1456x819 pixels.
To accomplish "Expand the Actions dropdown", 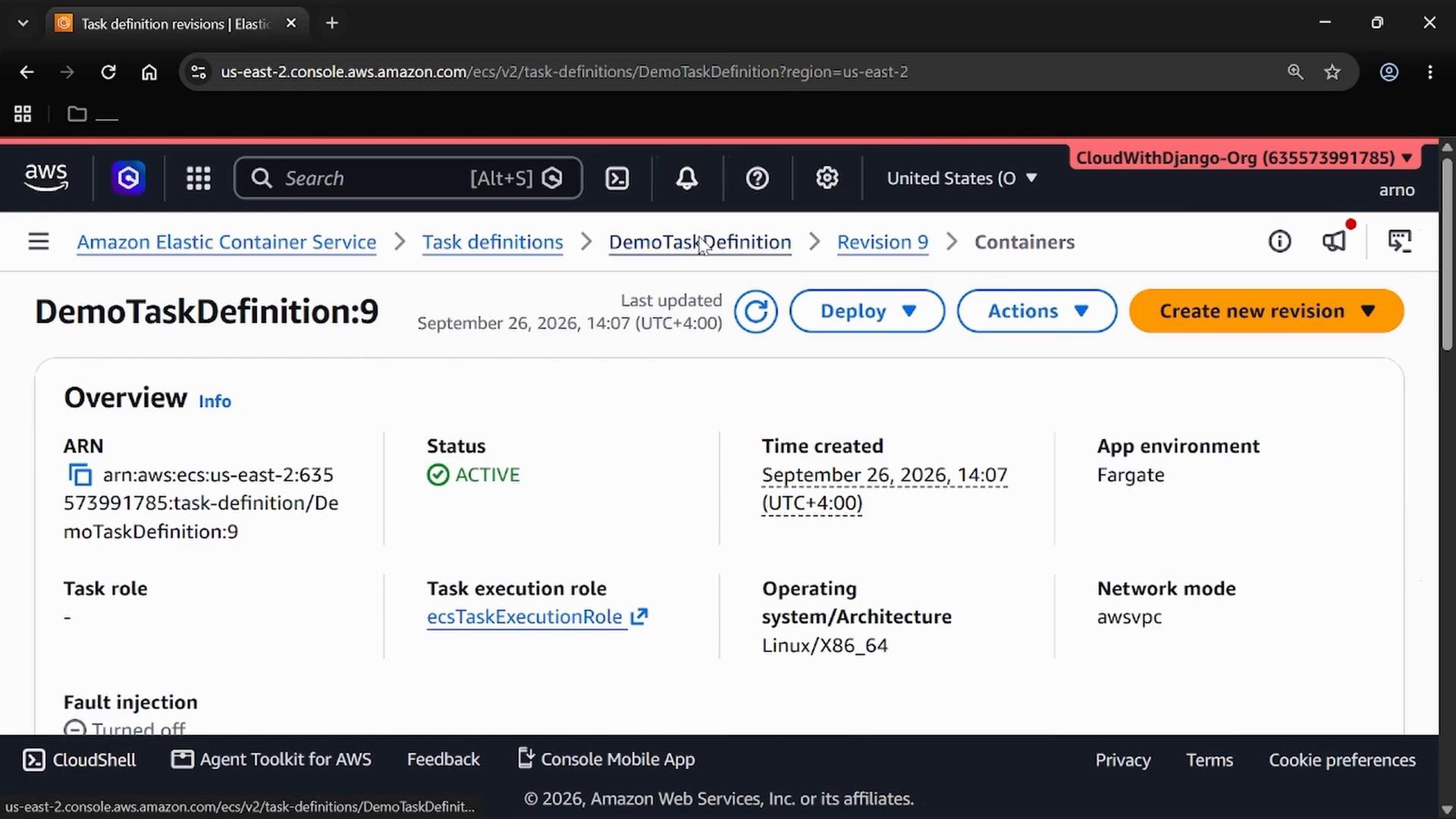I will pos(1037,311).
